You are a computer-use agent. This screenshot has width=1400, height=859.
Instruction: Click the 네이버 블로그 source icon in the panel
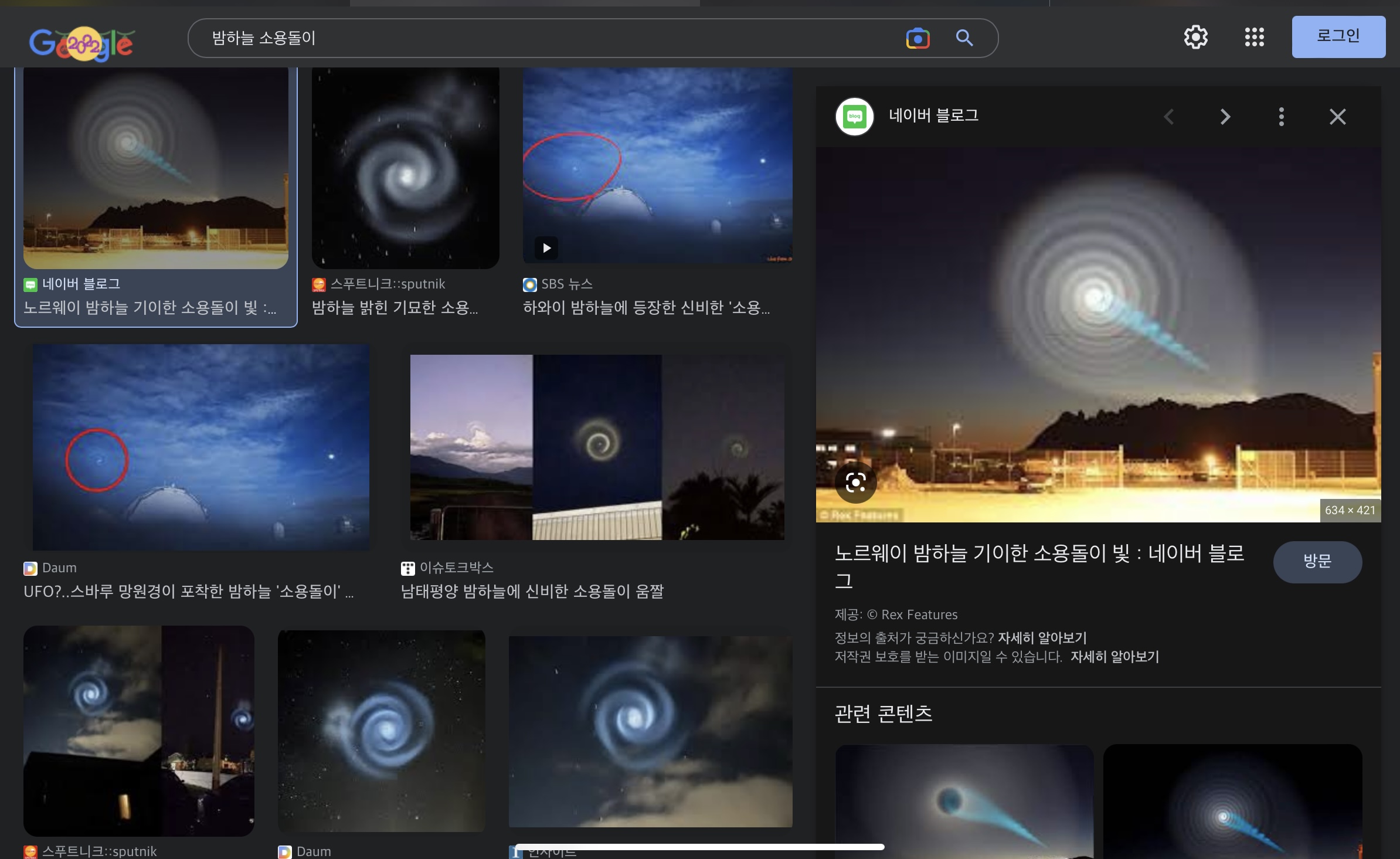pyautogui.click(x=854, y=117)
